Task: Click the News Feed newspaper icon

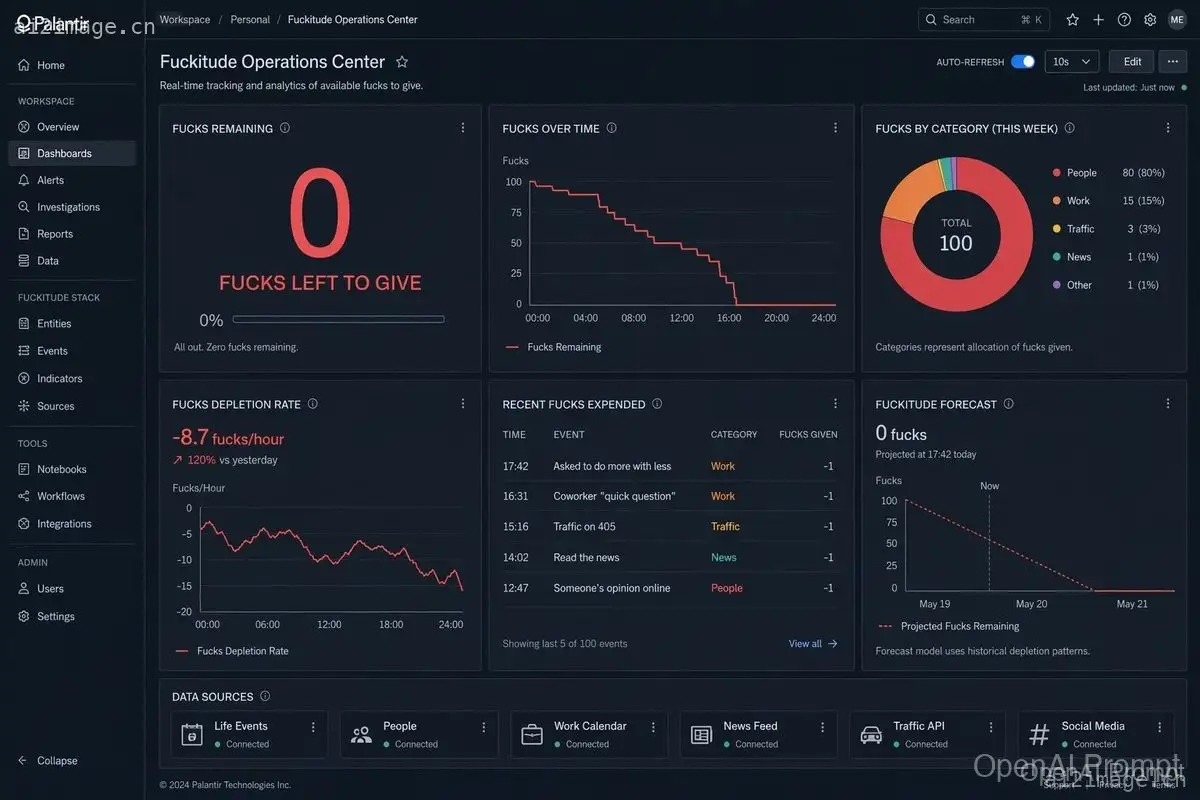Action: pos(702,735)
